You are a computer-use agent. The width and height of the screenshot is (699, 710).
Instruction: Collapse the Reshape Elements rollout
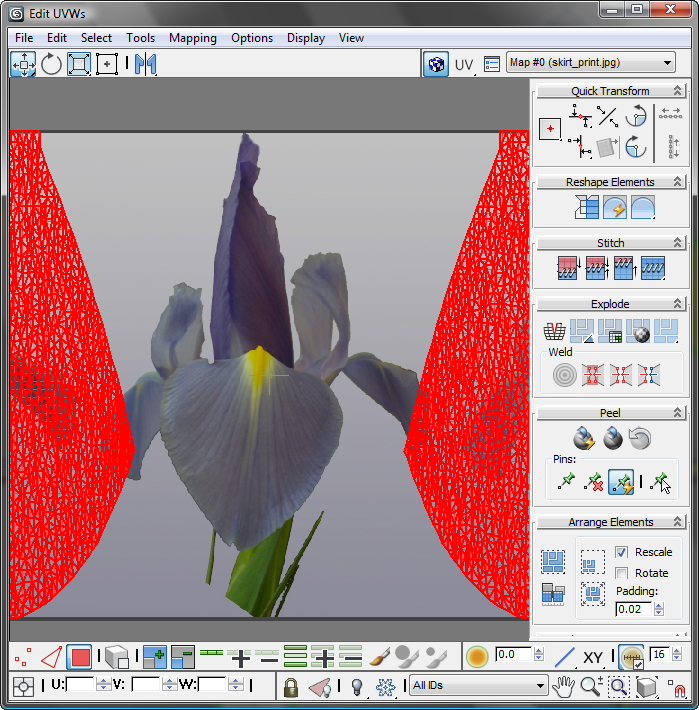coord(677,182)
